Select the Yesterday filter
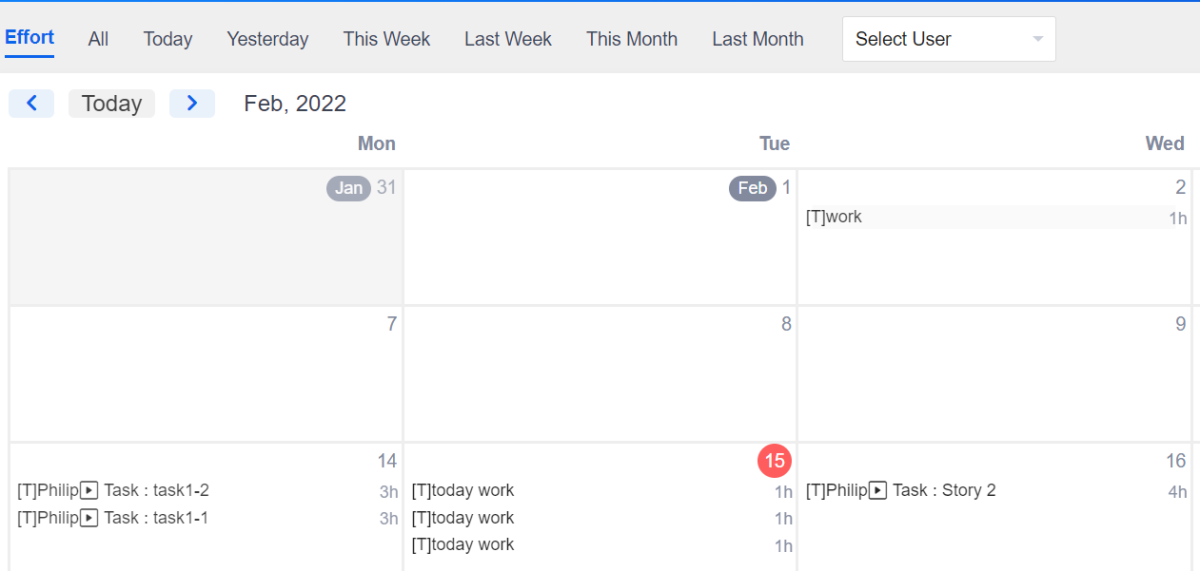The image size is (1200, 571). [267, 39]
